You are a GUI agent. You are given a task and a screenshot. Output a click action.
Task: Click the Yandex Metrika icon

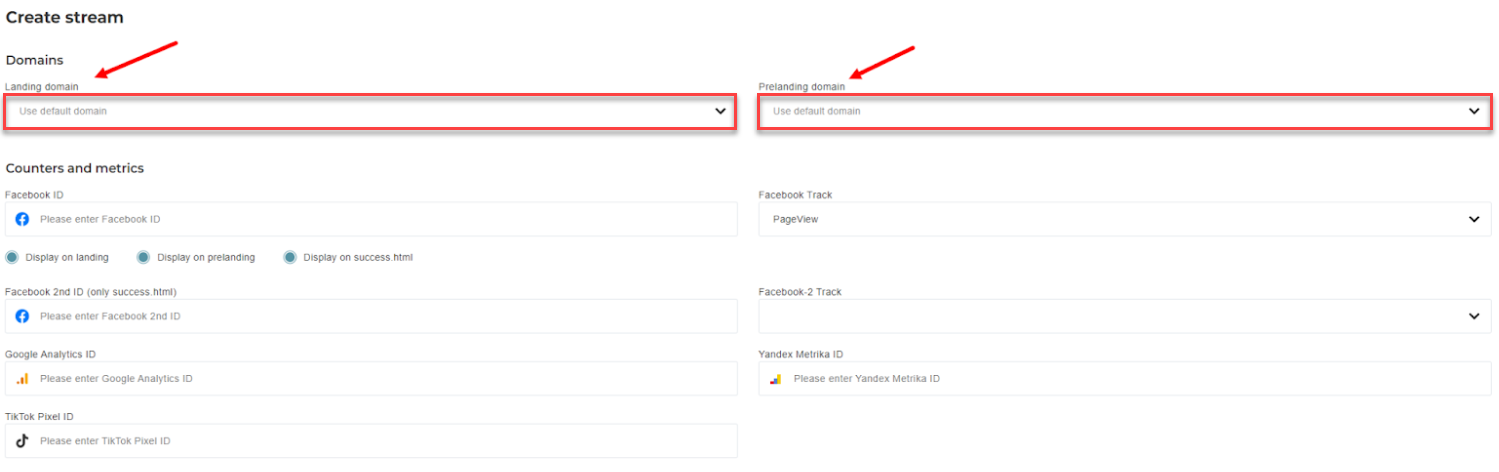(775, 379)
